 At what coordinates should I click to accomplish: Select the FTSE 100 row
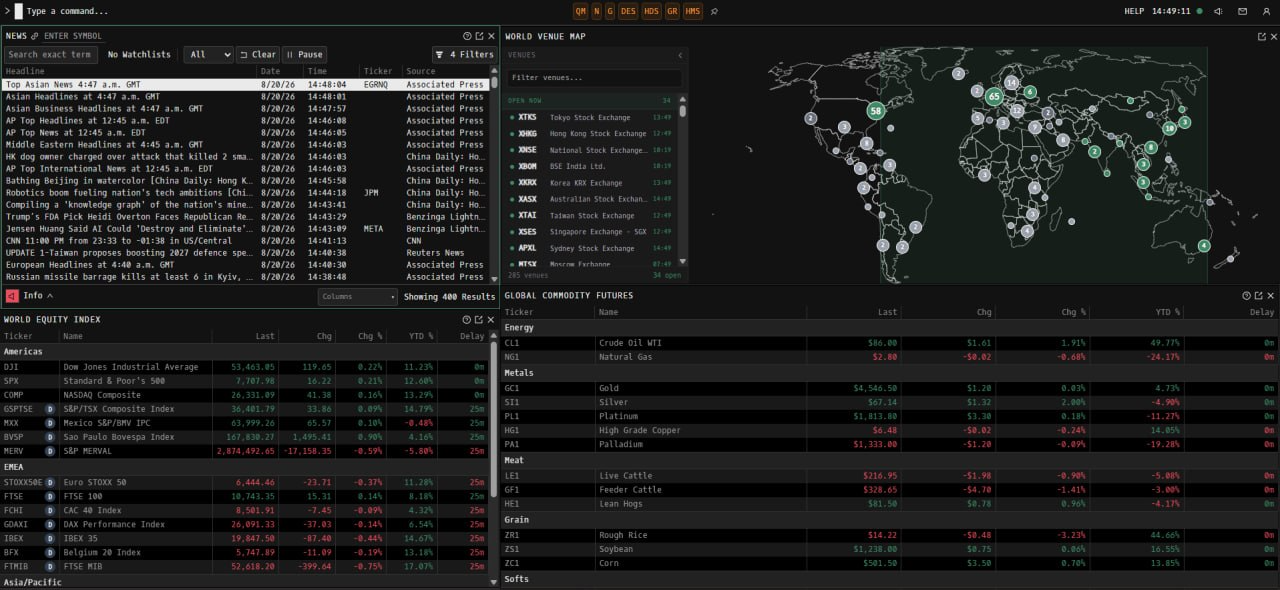coord(244,496)
